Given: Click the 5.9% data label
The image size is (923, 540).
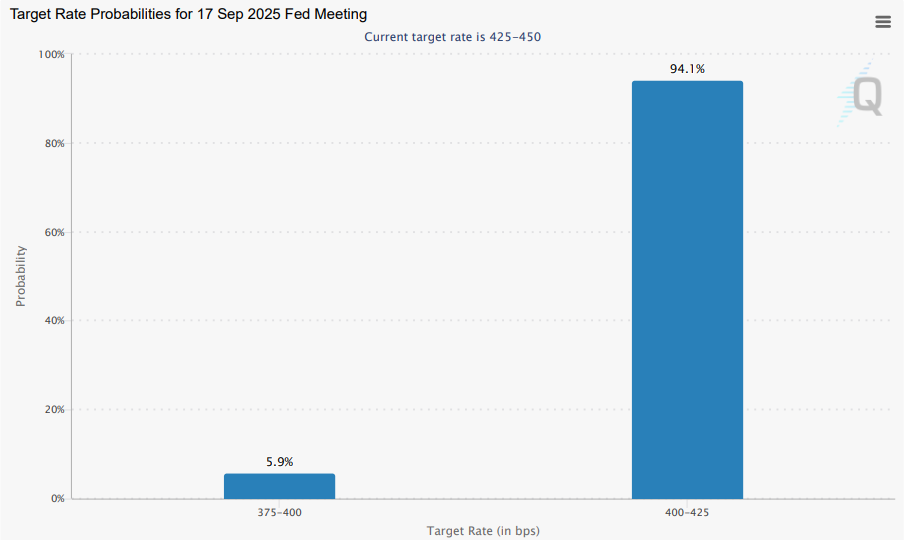Looking at the screenshot, I should pyautogui.click(x=279, y=462).
